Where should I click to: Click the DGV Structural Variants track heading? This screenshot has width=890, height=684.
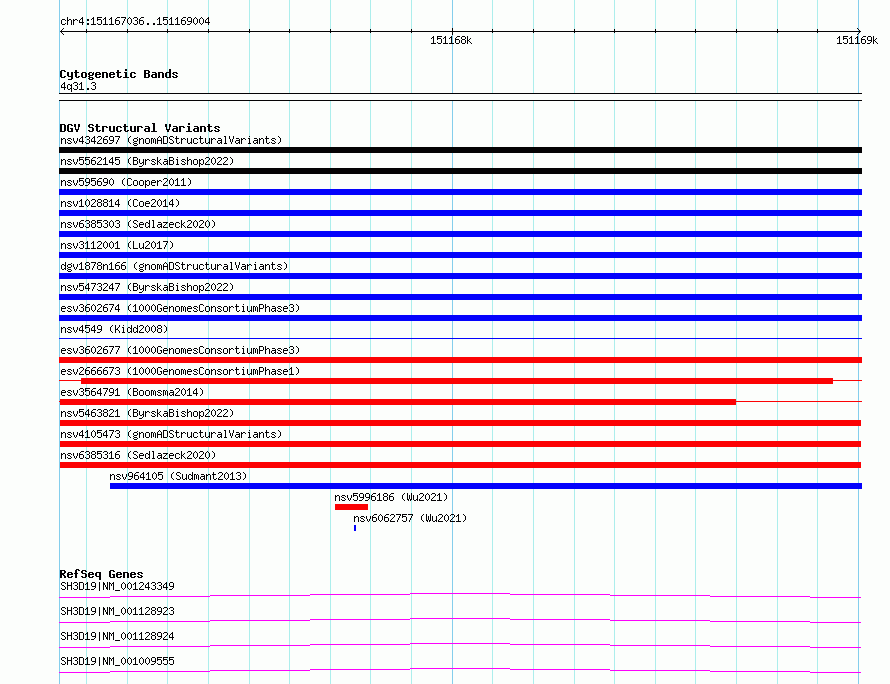(140, 128)
